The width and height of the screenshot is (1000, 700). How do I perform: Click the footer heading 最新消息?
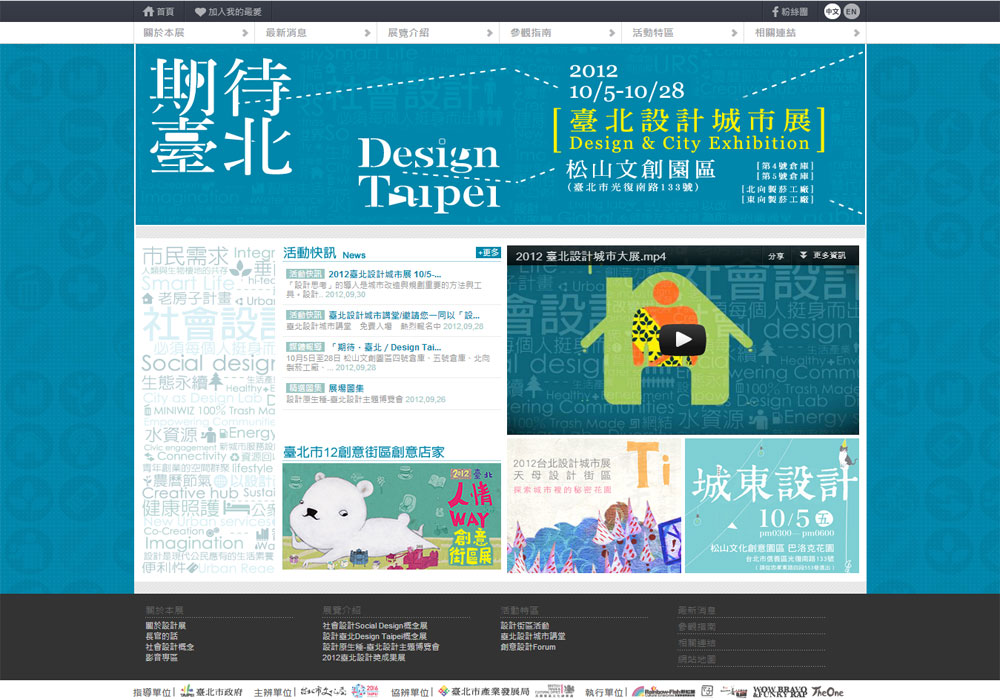coord(696,610)
